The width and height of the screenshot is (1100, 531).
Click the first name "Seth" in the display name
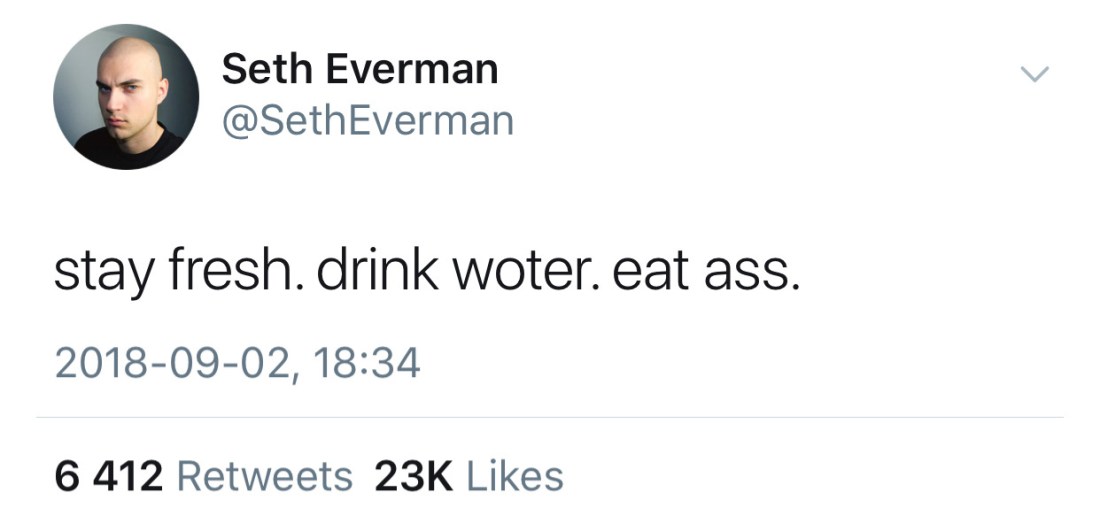tap(260, 69)
